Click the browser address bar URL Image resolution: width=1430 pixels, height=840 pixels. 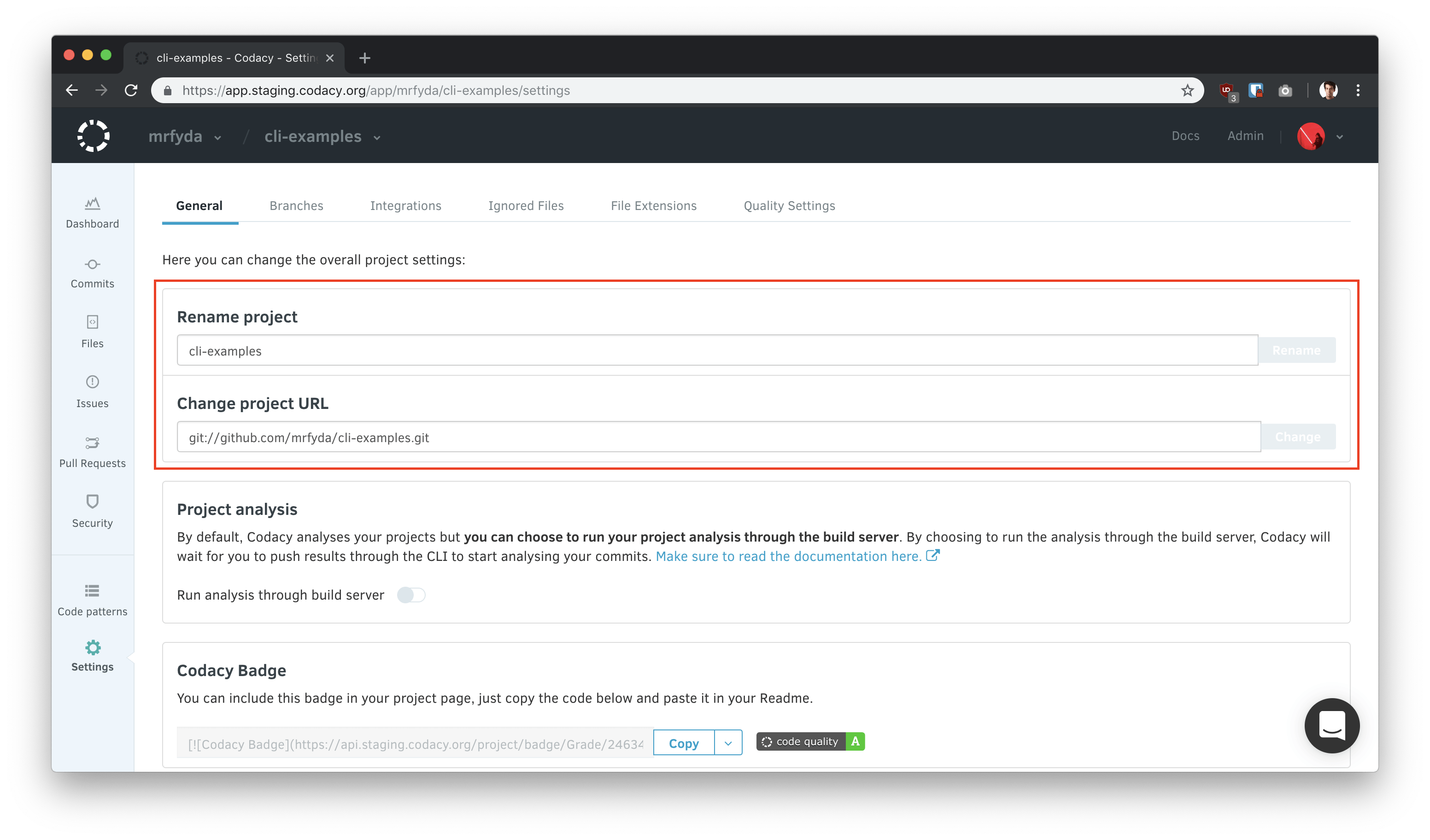[x=375, y=91]
